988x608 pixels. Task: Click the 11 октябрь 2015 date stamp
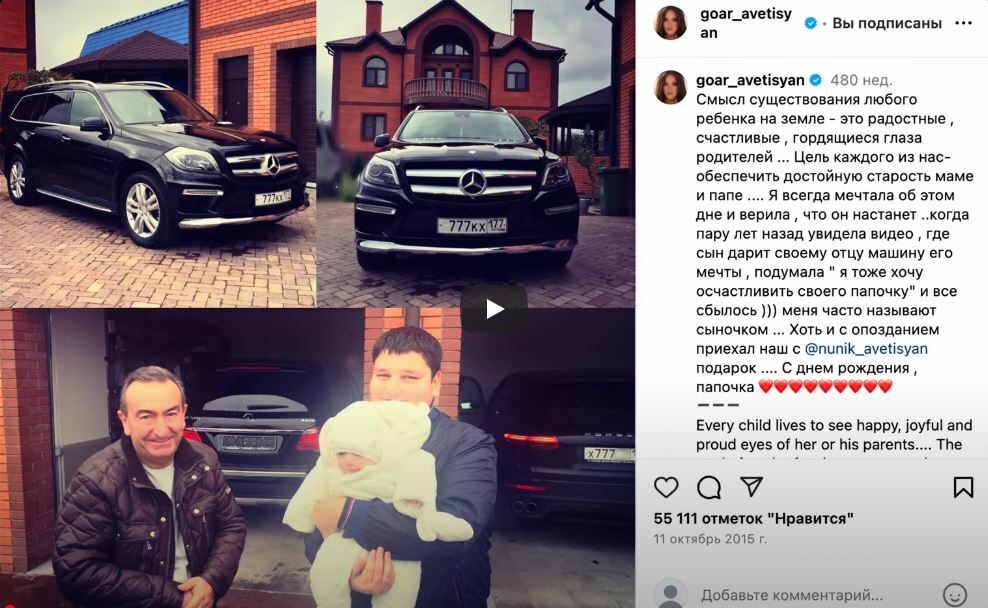pyautogui.click(x=710, y=539)
